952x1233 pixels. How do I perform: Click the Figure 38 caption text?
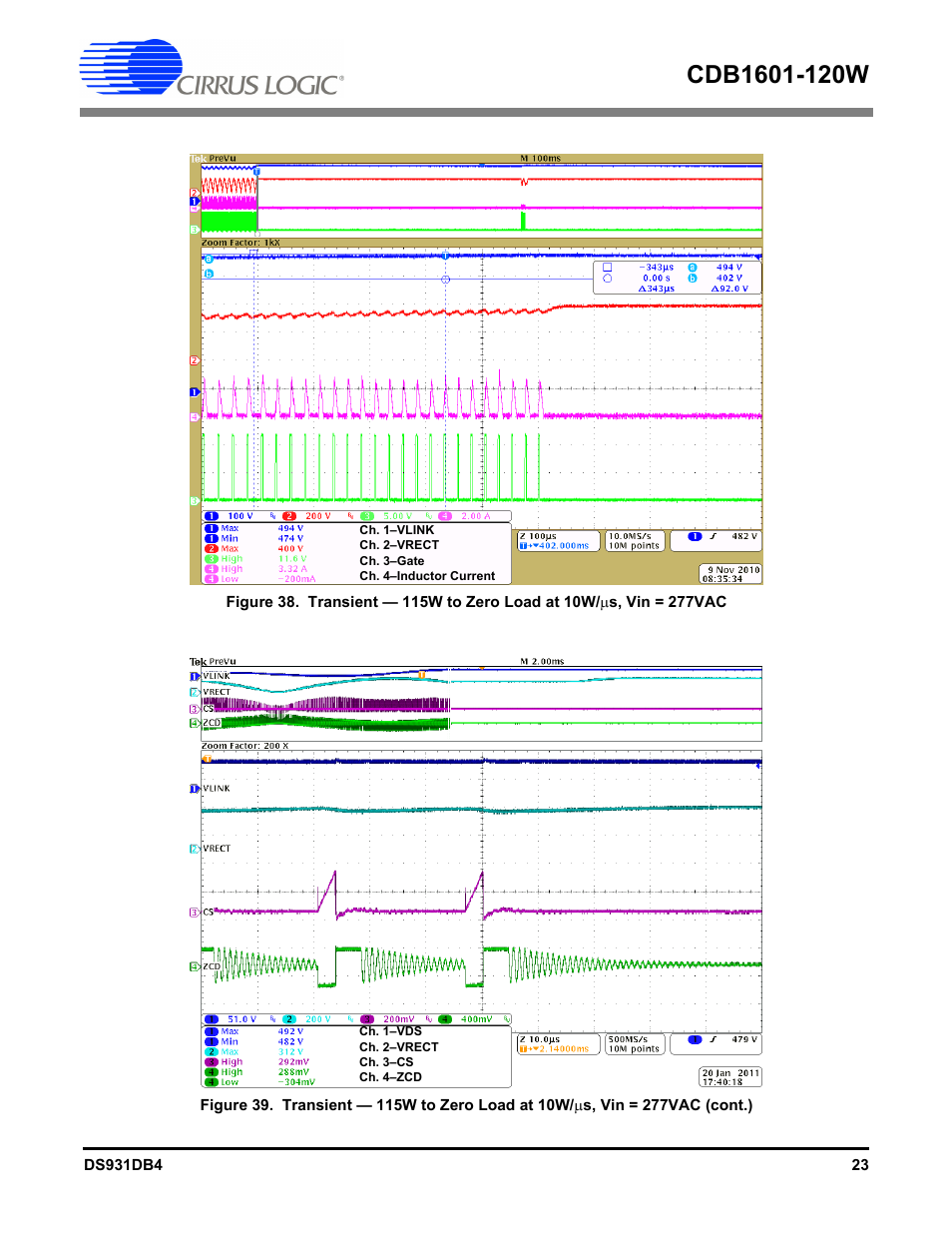tap(476, 602)
